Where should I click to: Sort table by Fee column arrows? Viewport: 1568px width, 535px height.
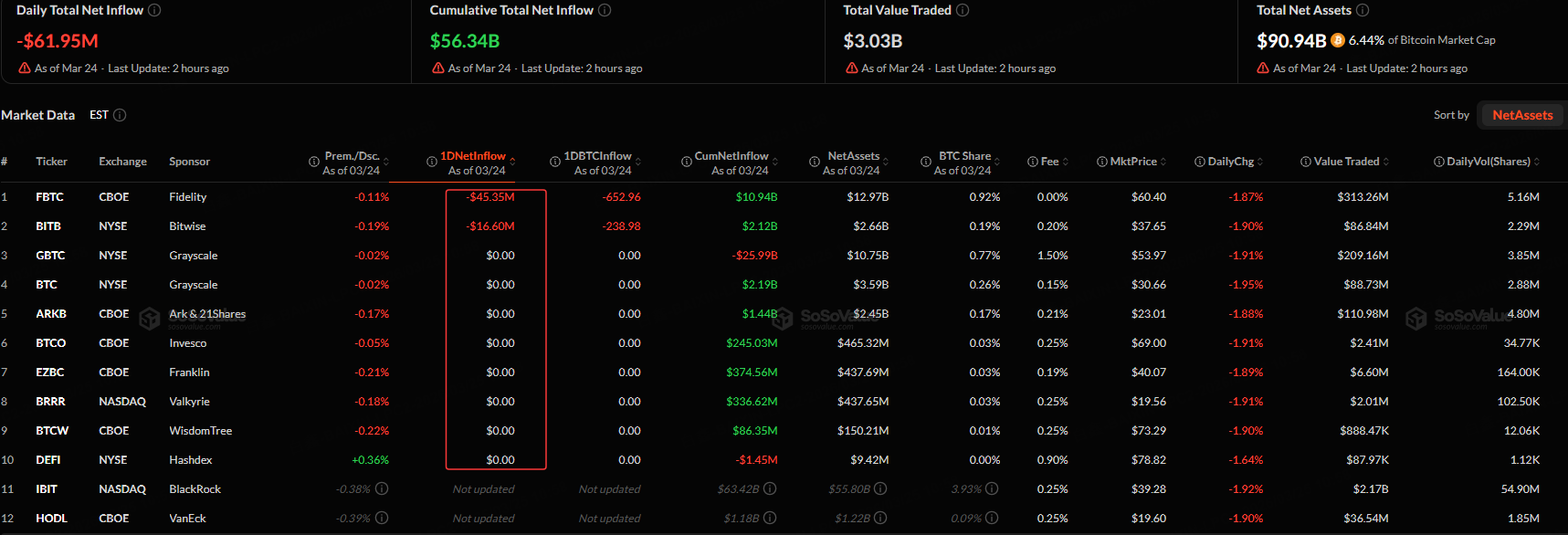click(1065, 162)
